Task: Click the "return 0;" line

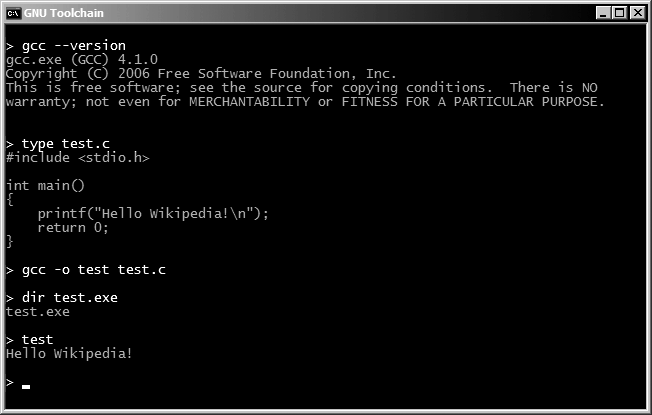Action: [73, 228]
